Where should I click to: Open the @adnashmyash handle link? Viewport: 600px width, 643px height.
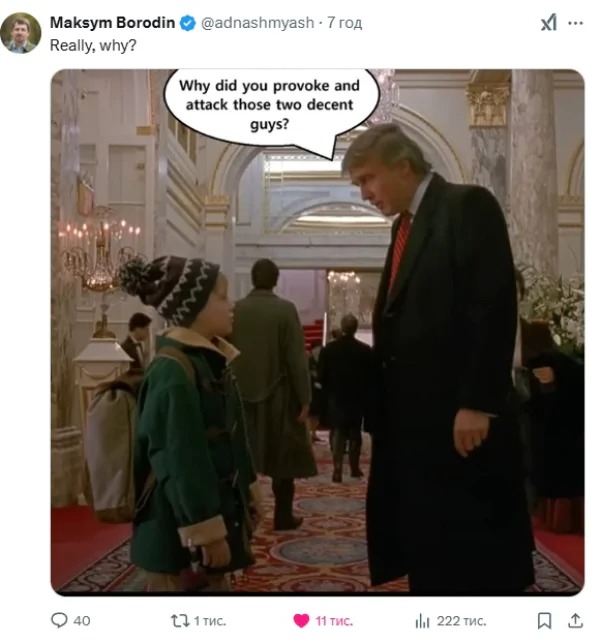pos(257,23)
